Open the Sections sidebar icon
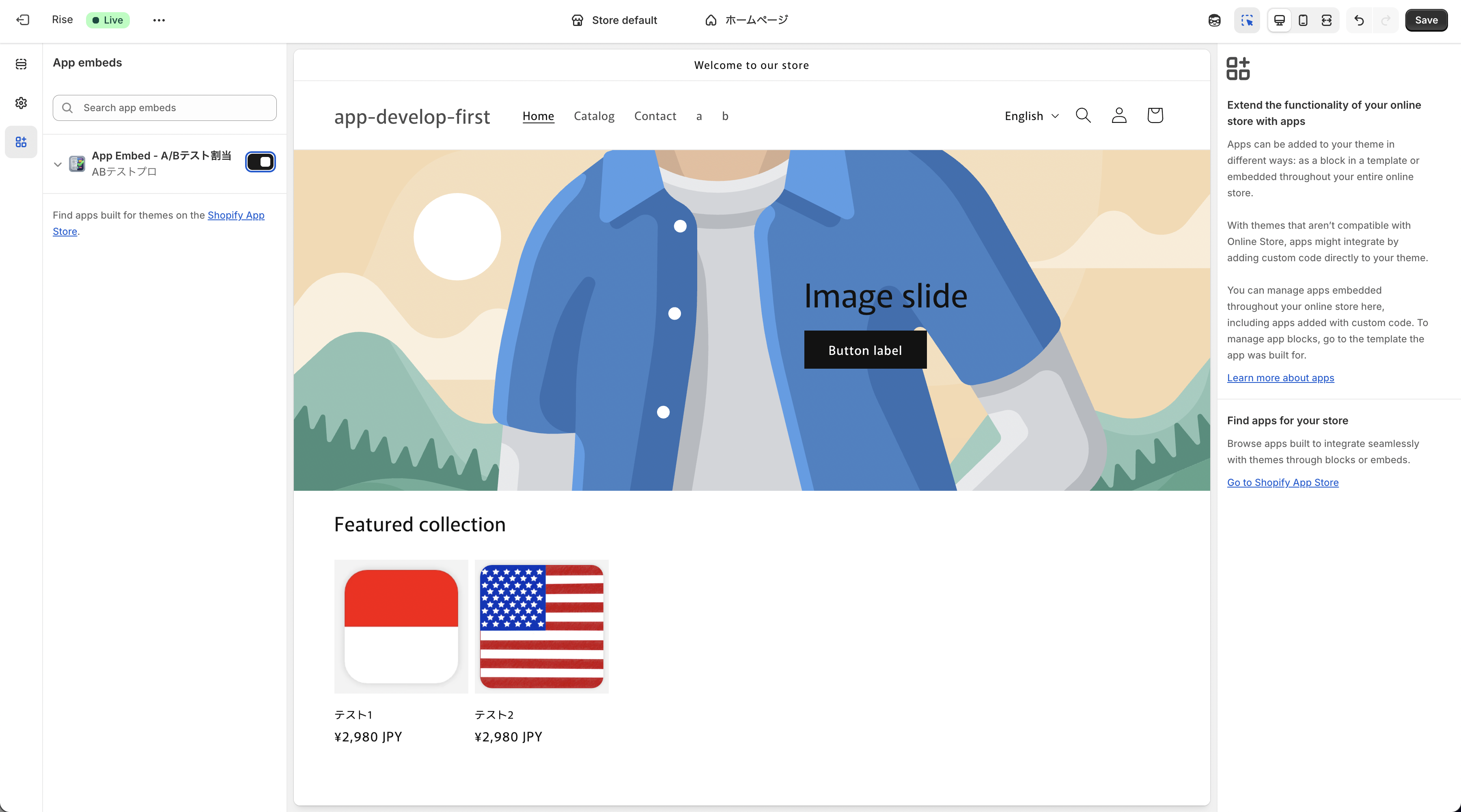 coord(21,64)
